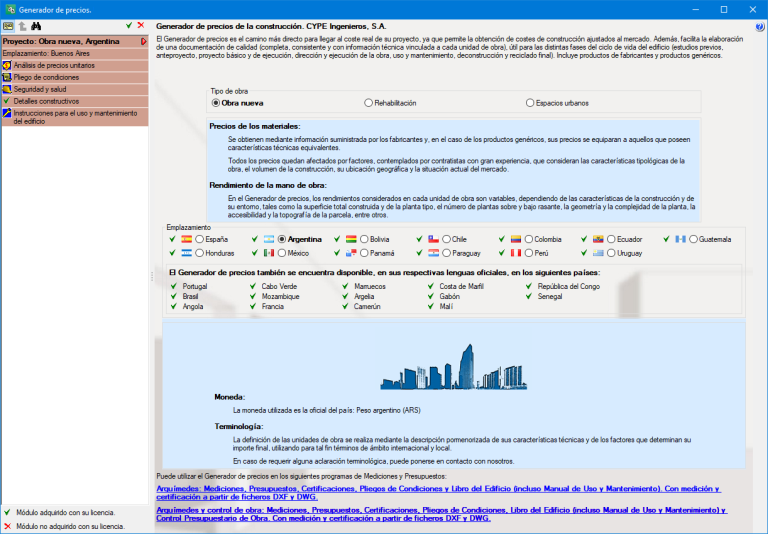The height and width of the screenshot is (534, 768).
Task: Click Gabón in available countries list
Action: click(x=450, y=296)
